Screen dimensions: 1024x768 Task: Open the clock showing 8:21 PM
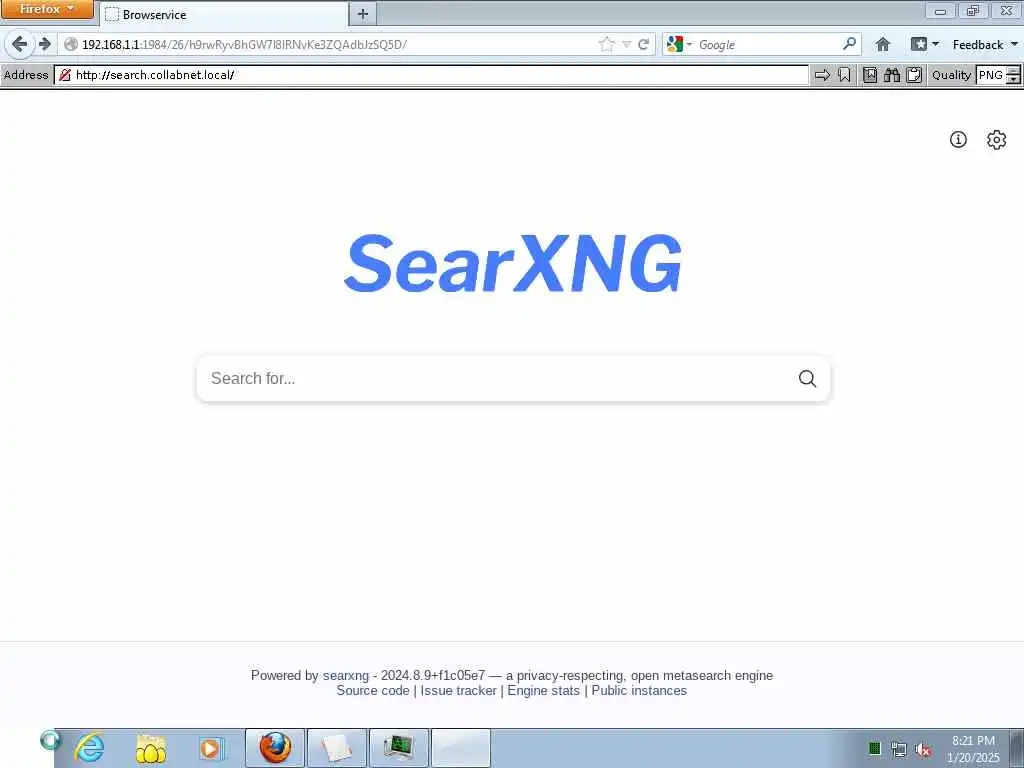(973, 748)
